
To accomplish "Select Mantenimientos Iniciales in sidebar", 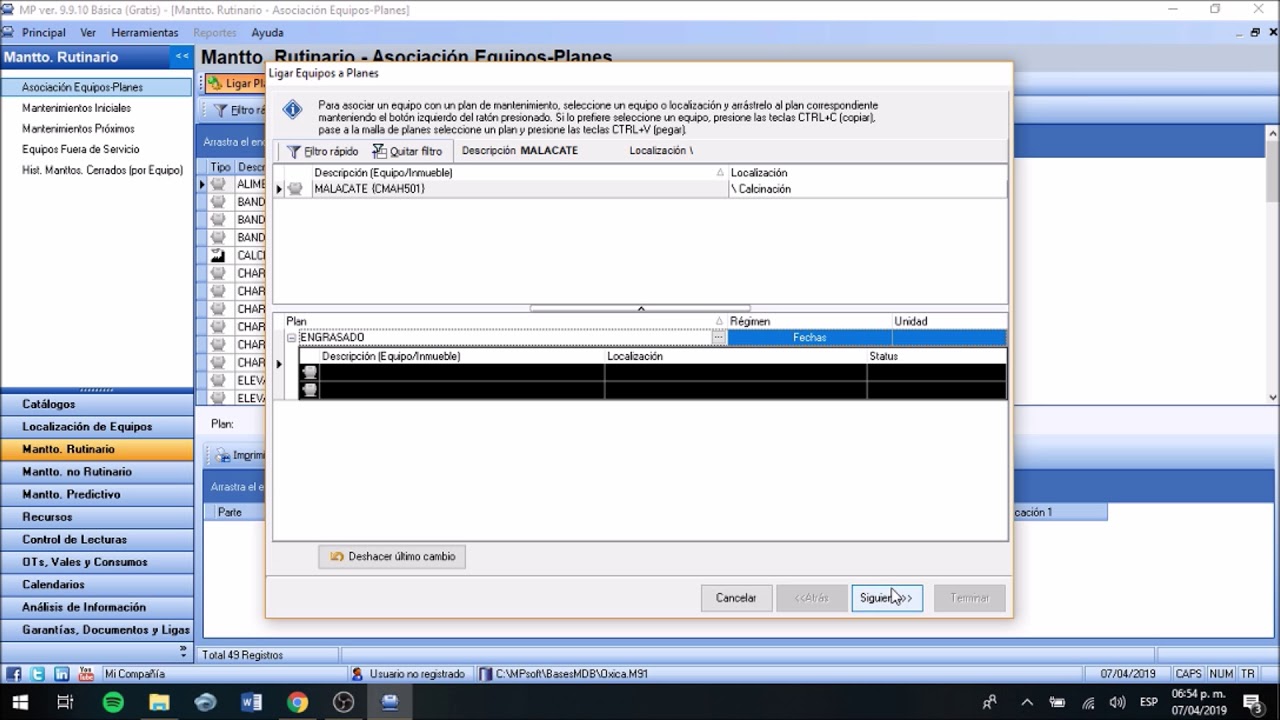I will click(76, 108).
